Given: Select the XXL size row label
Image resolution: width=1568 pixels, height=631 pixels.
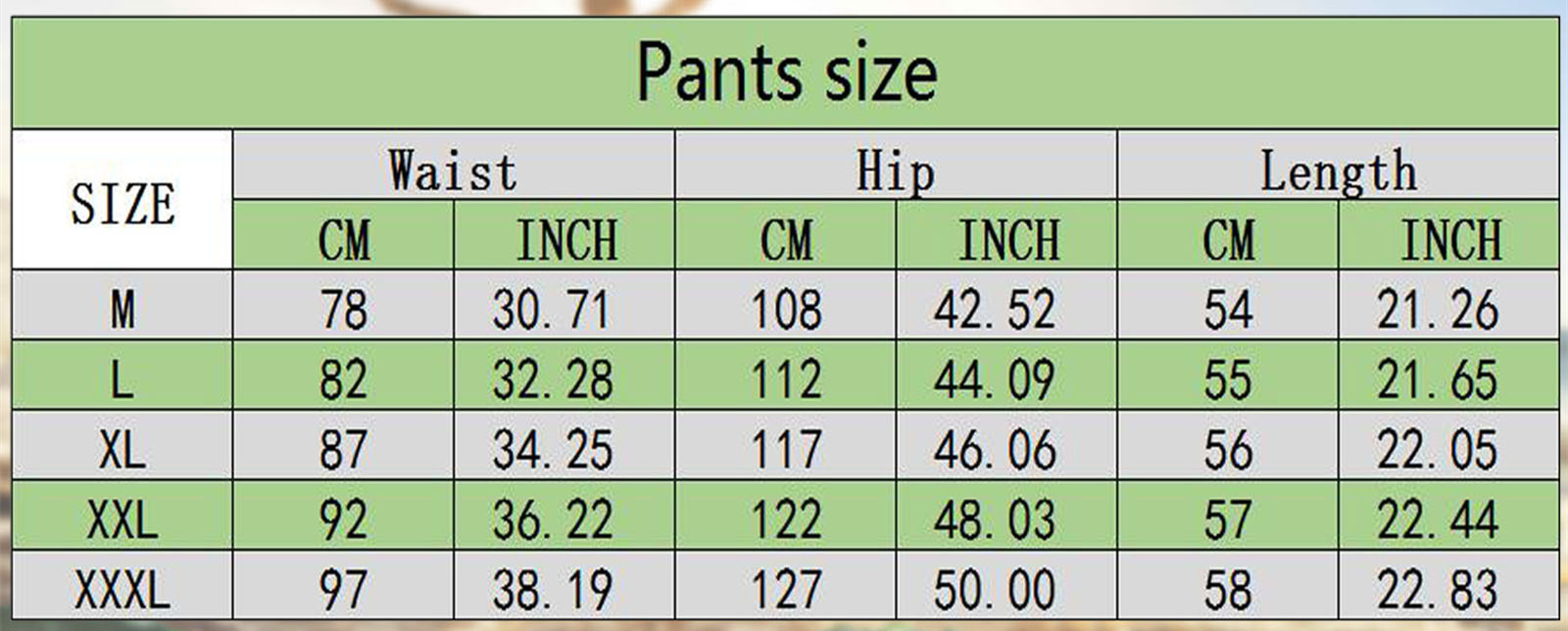Looking at the screenshot, I should coord(122,519).
